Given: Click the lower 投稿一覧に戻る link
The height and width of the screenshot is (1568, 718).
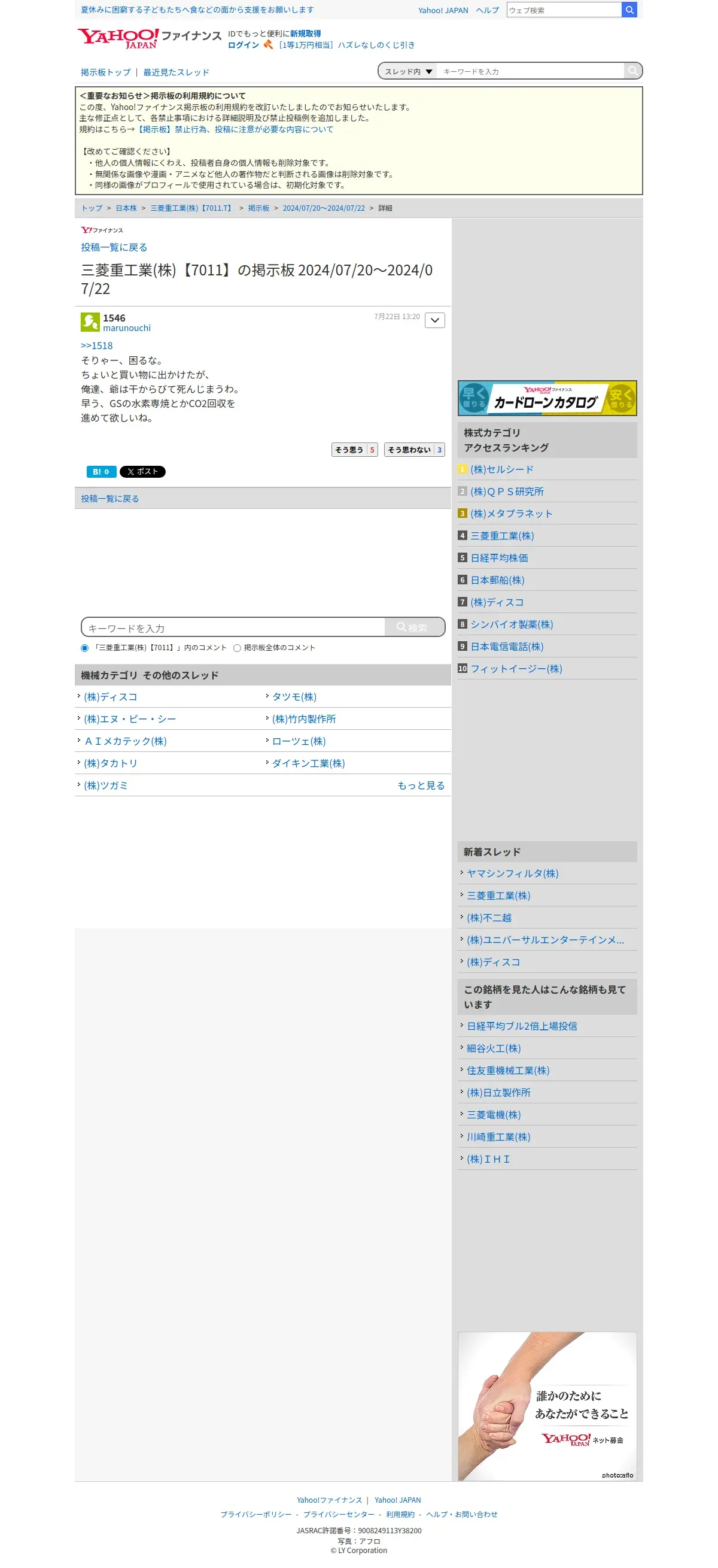Looking at the screenshot, I should pyautogui.click(x=110, y=499).
